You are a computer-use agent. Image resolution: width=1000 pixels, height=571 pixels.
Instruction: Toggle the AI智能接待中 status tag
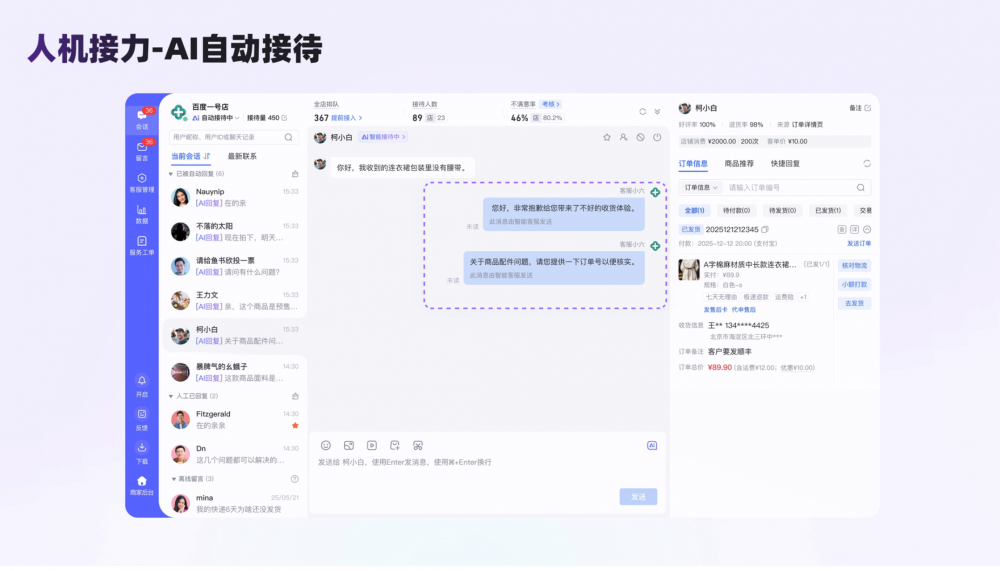click(383, 137)
